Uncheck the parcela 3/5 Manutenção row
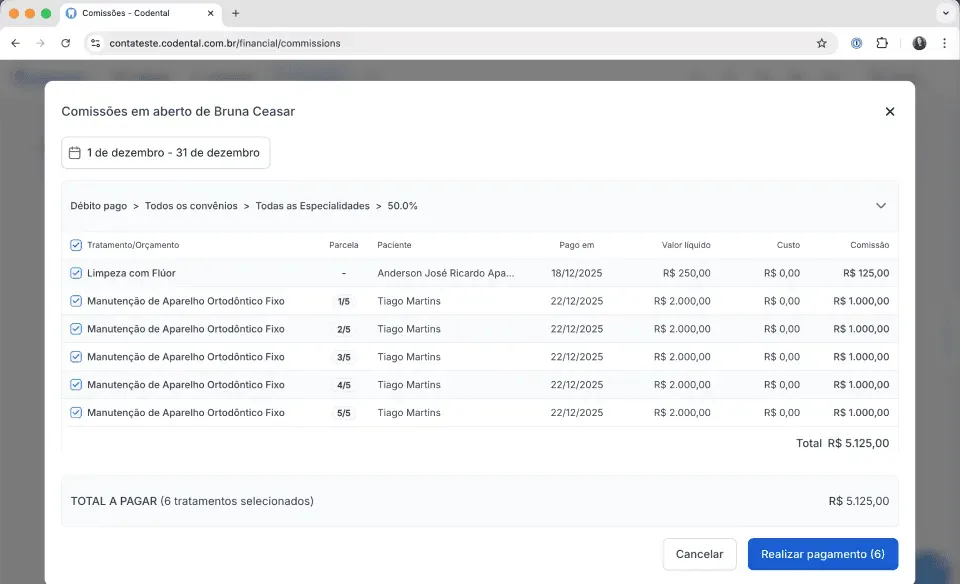The height and width of the screenshot is (584, 960). pos(76,357)
